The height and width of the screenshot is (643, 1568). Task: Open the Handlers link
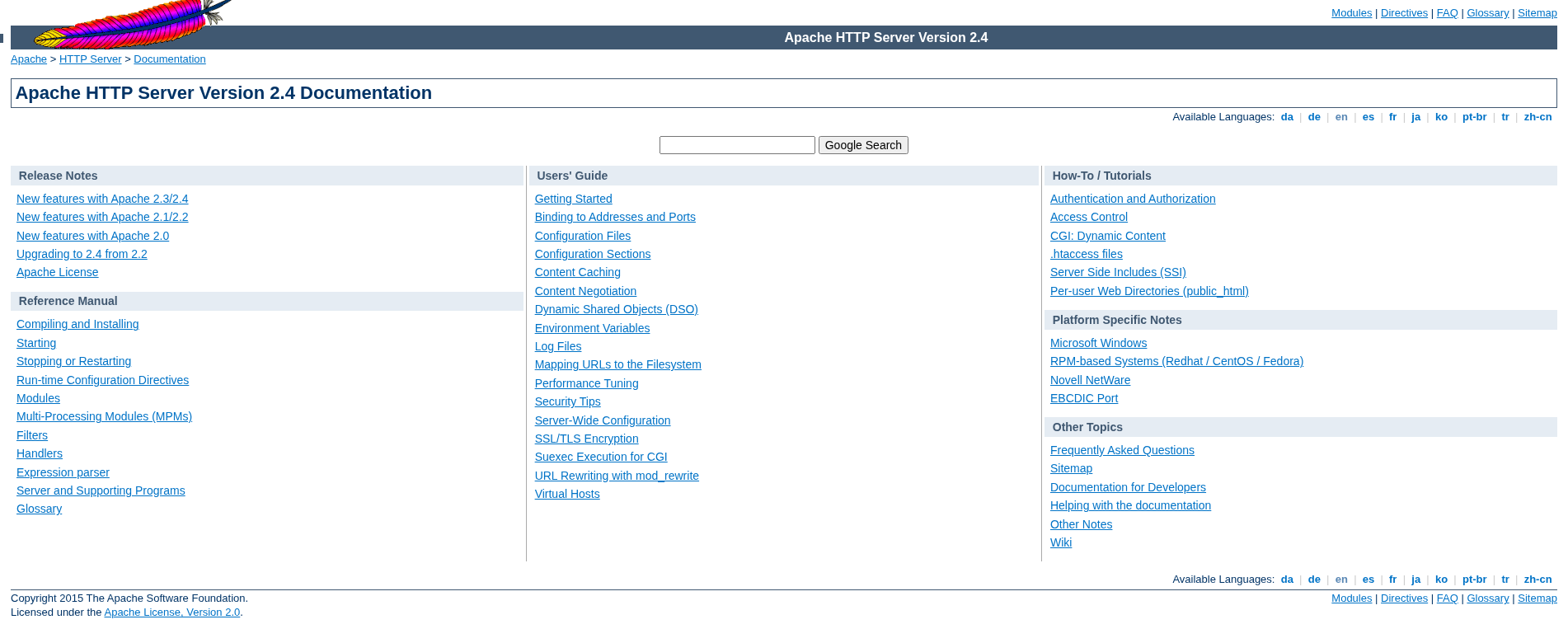pos(40,453)
